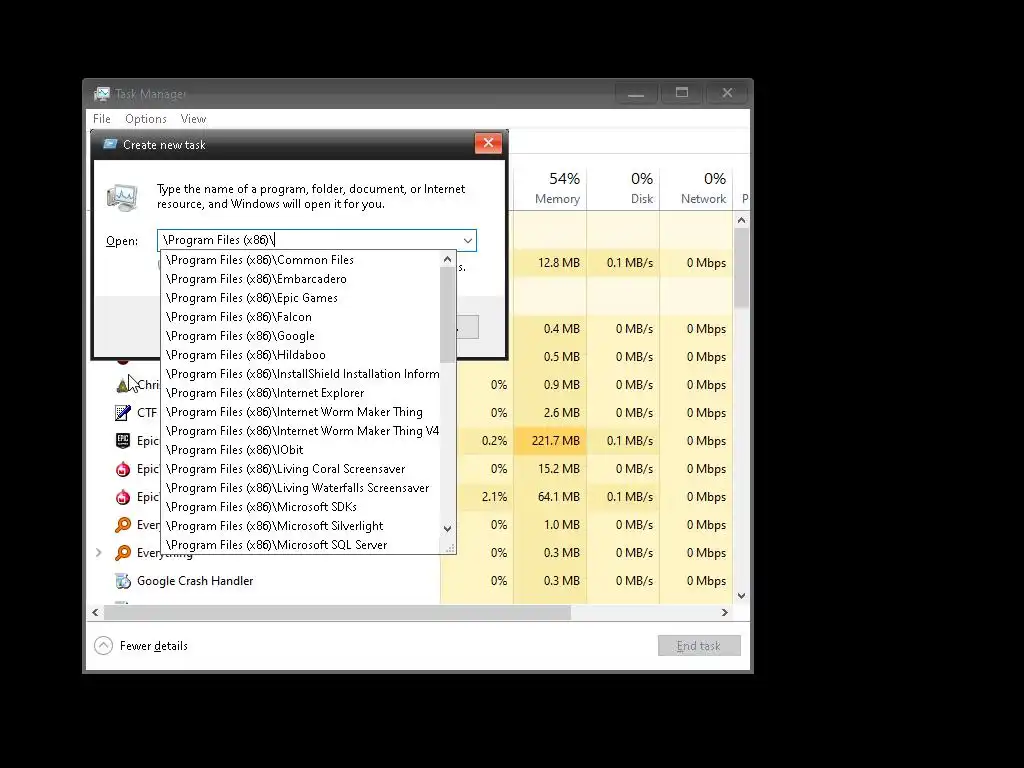
Task: Click the Epic Games launcher black icon
Action: point(123,441)
